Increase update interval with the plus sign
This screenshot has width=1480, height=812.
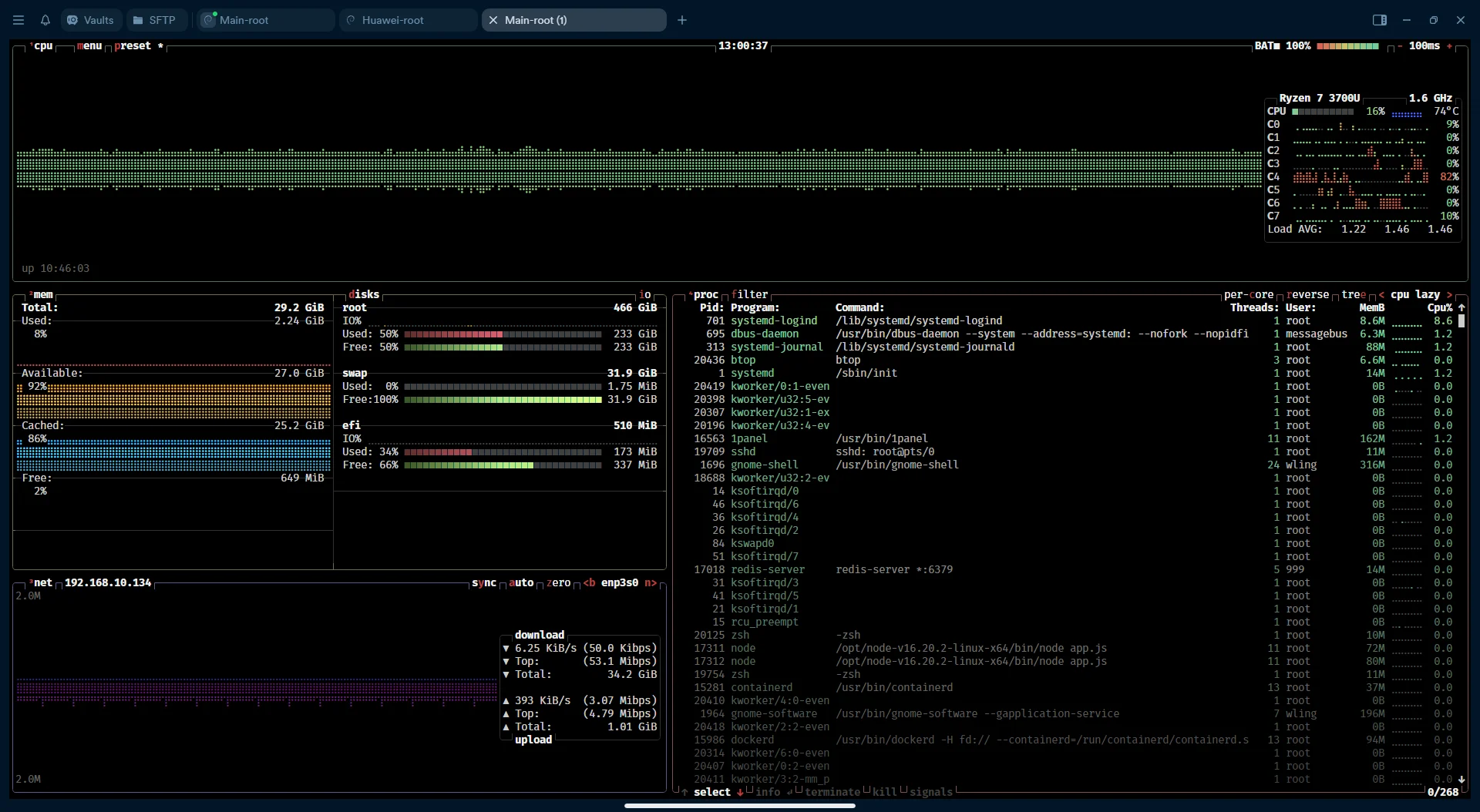[x=1449, y=45]
